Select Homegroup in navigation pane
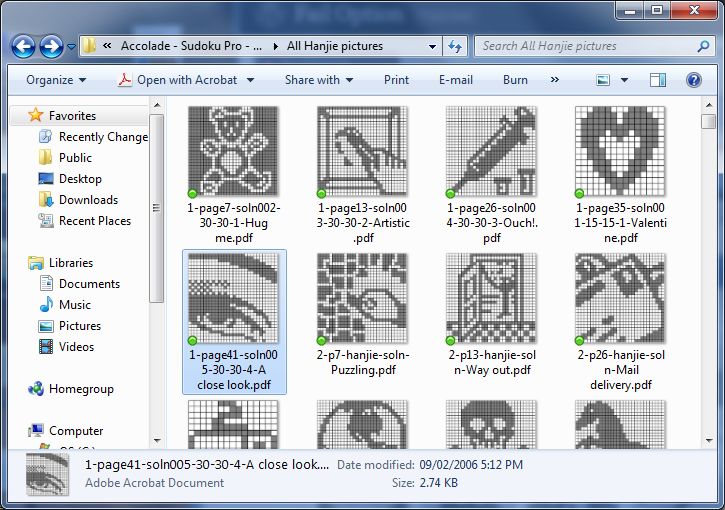This screenshot has height=510, width=725. 81,389
